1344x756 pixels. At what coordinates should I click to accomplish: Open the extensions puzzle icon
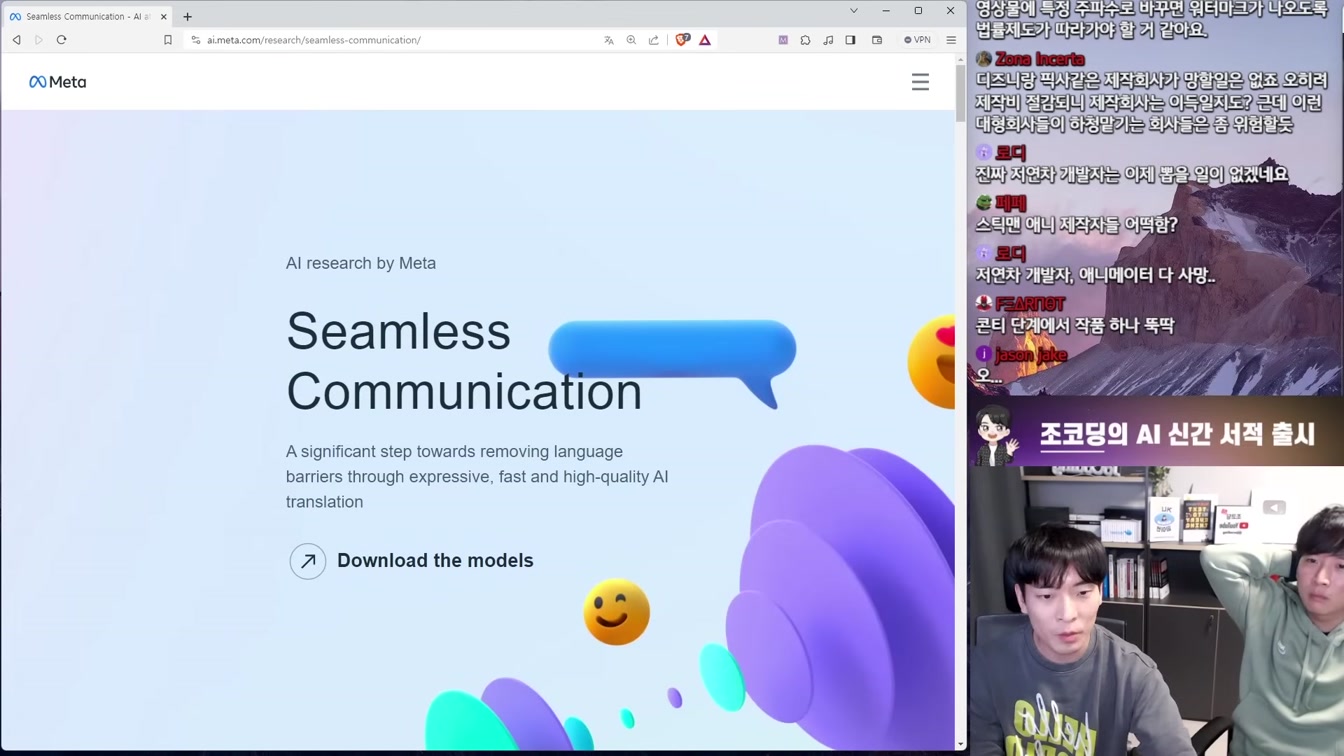point(805,40)
